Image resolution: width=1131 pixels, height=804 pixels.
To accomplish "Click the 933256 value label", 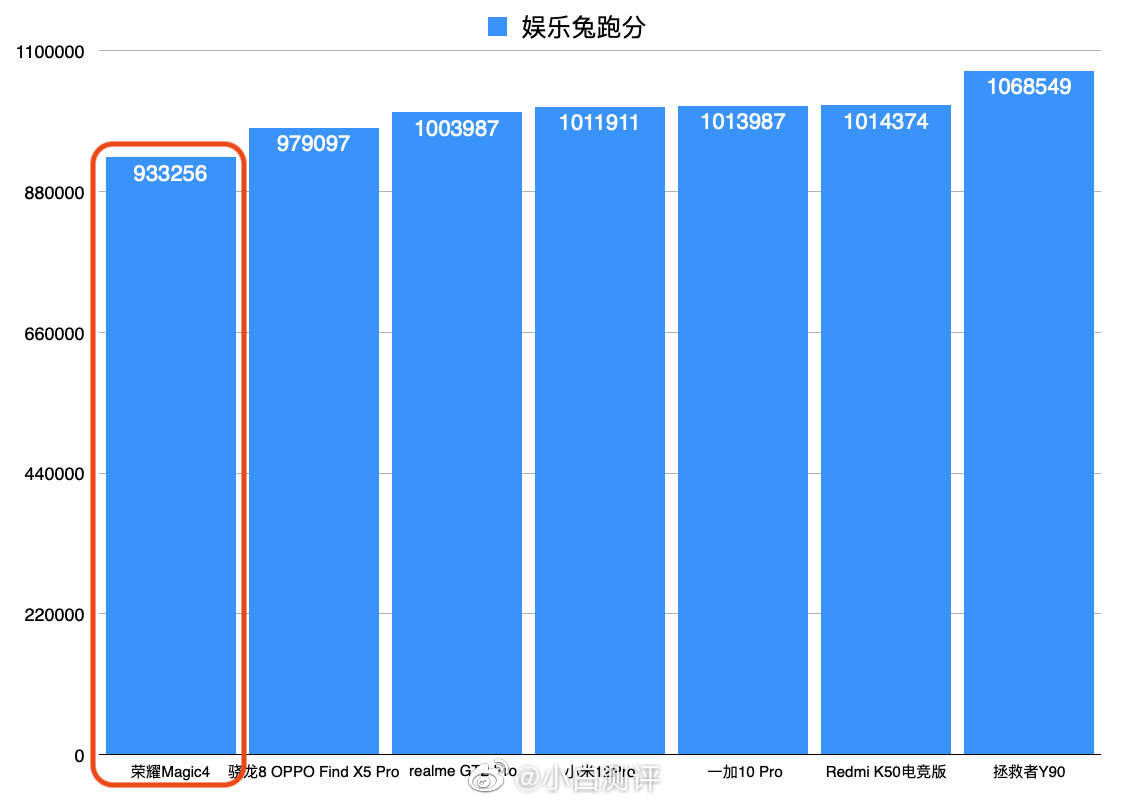I will pyautogui.click(x=170, y=174).
